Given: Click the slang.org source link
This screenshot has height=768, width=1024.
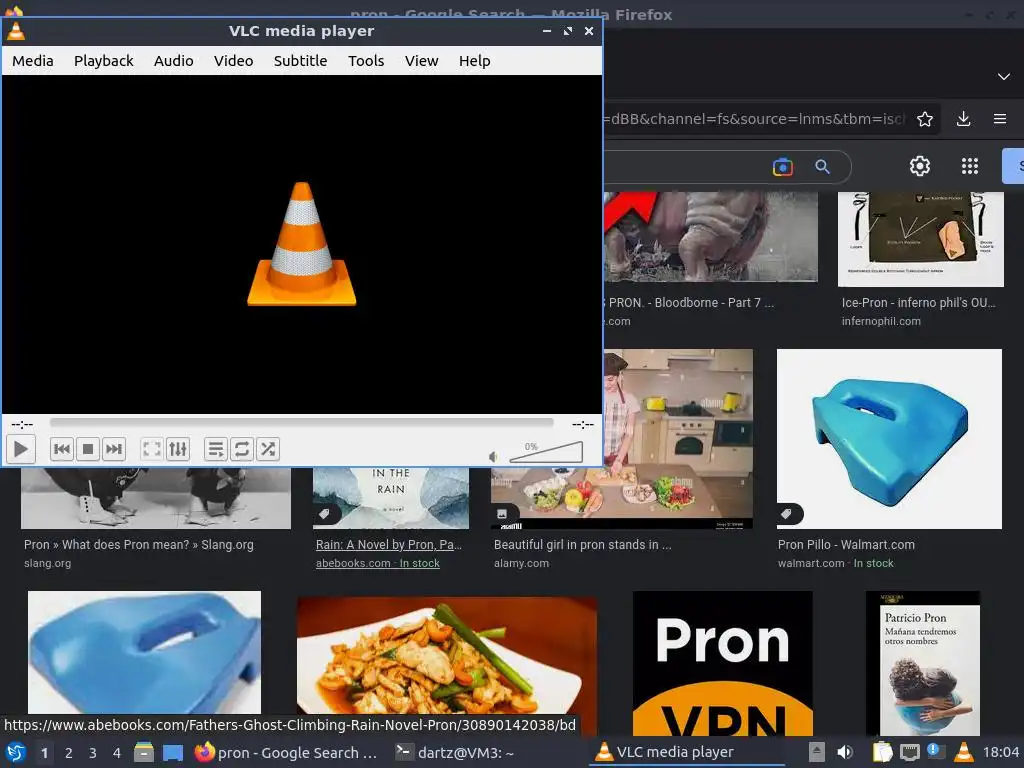Looking at the screenshot, I should [x=47, y=563].
